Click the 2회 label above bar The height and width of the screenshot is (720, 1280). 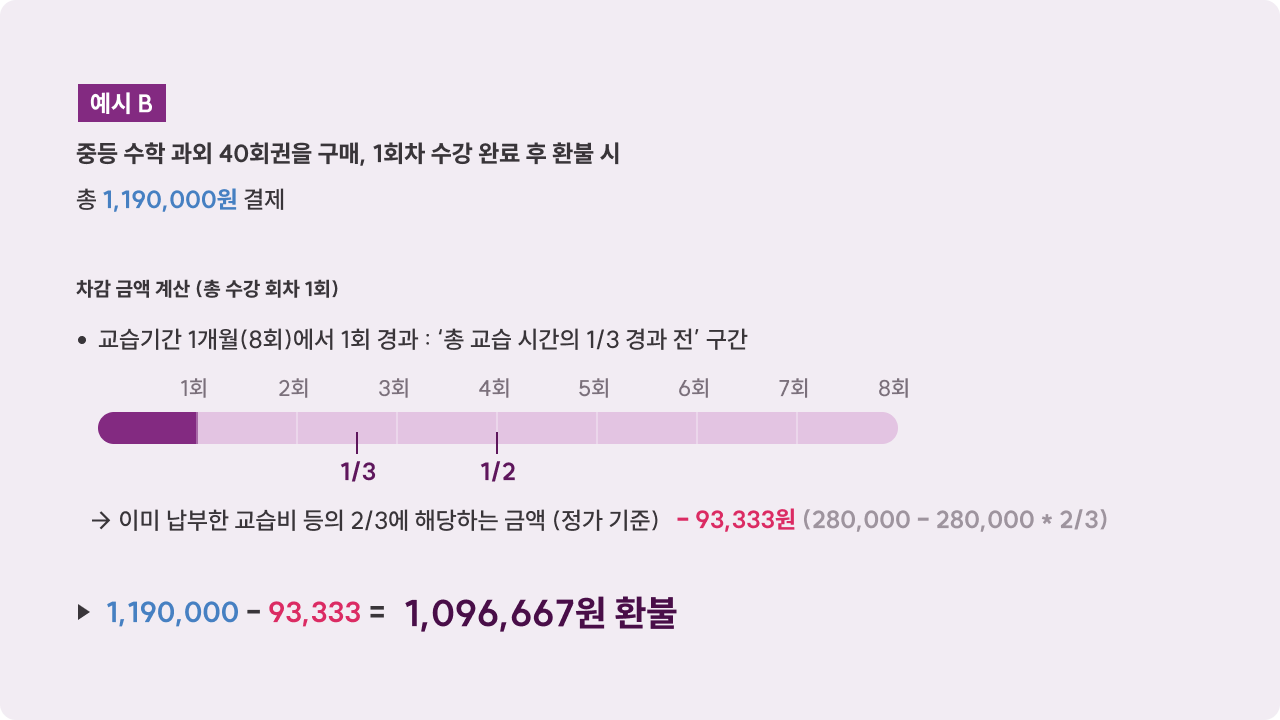coord(293,388)
